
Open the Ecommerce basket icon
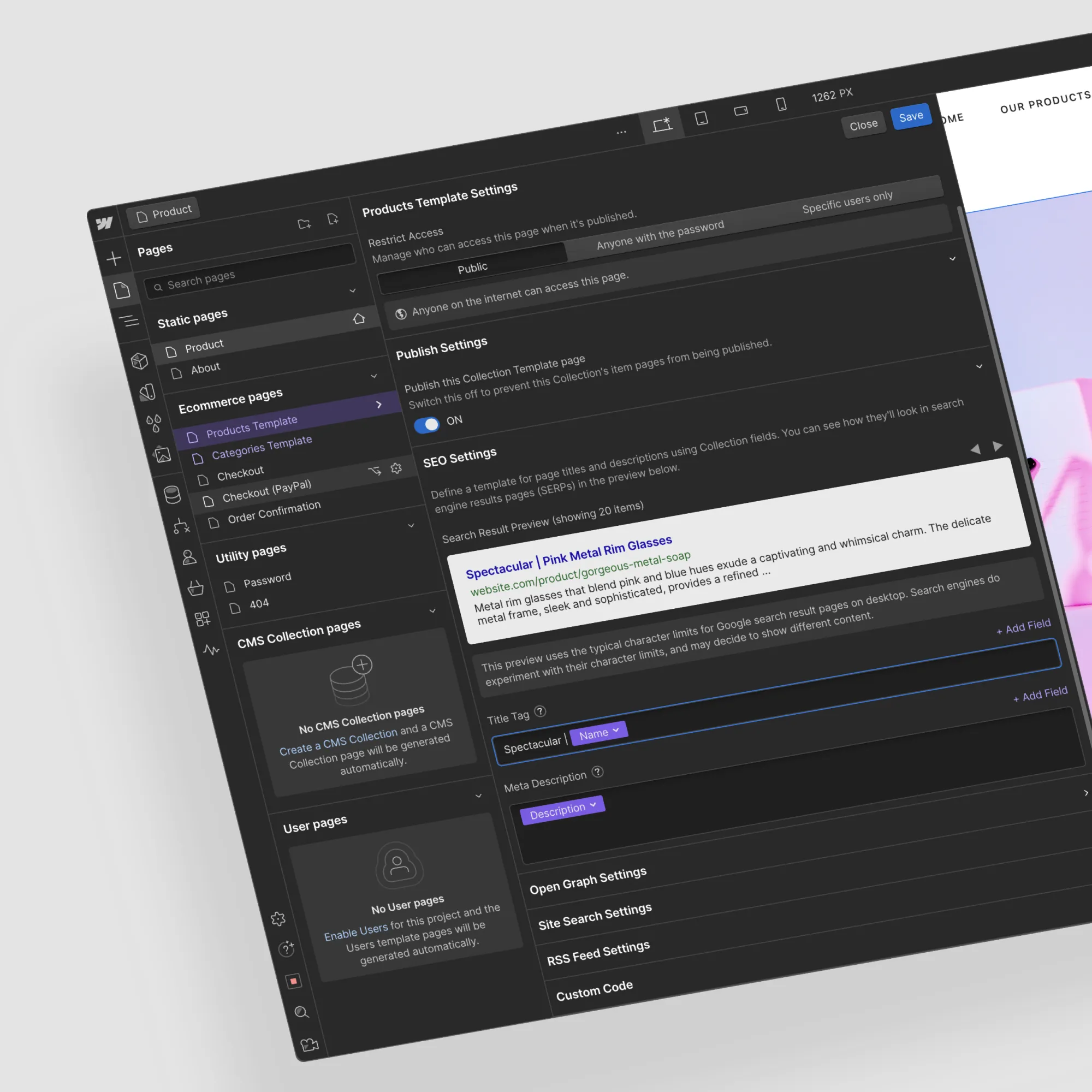click(195, 589)
